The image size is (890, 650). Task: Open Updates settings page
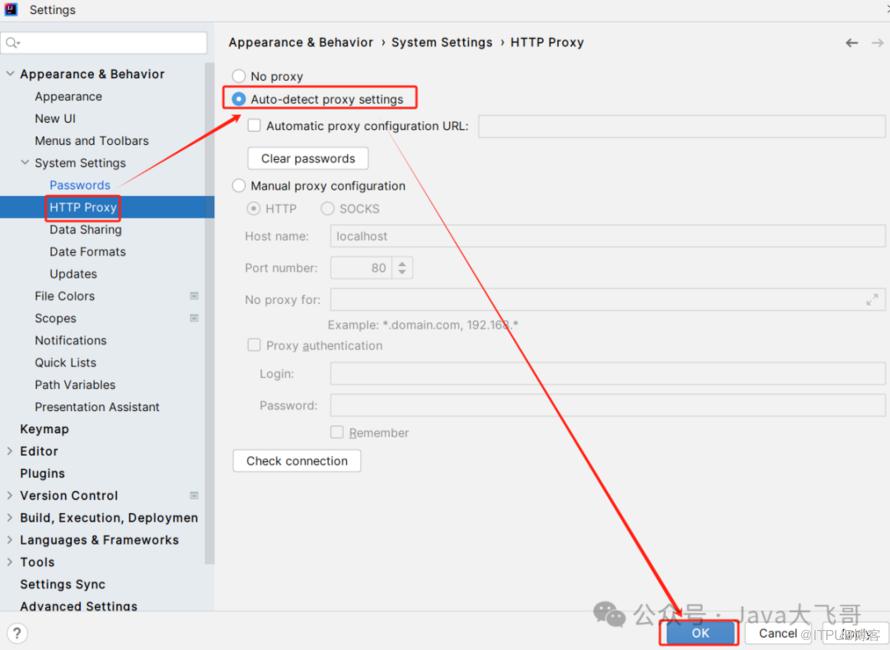pos(73,274)
